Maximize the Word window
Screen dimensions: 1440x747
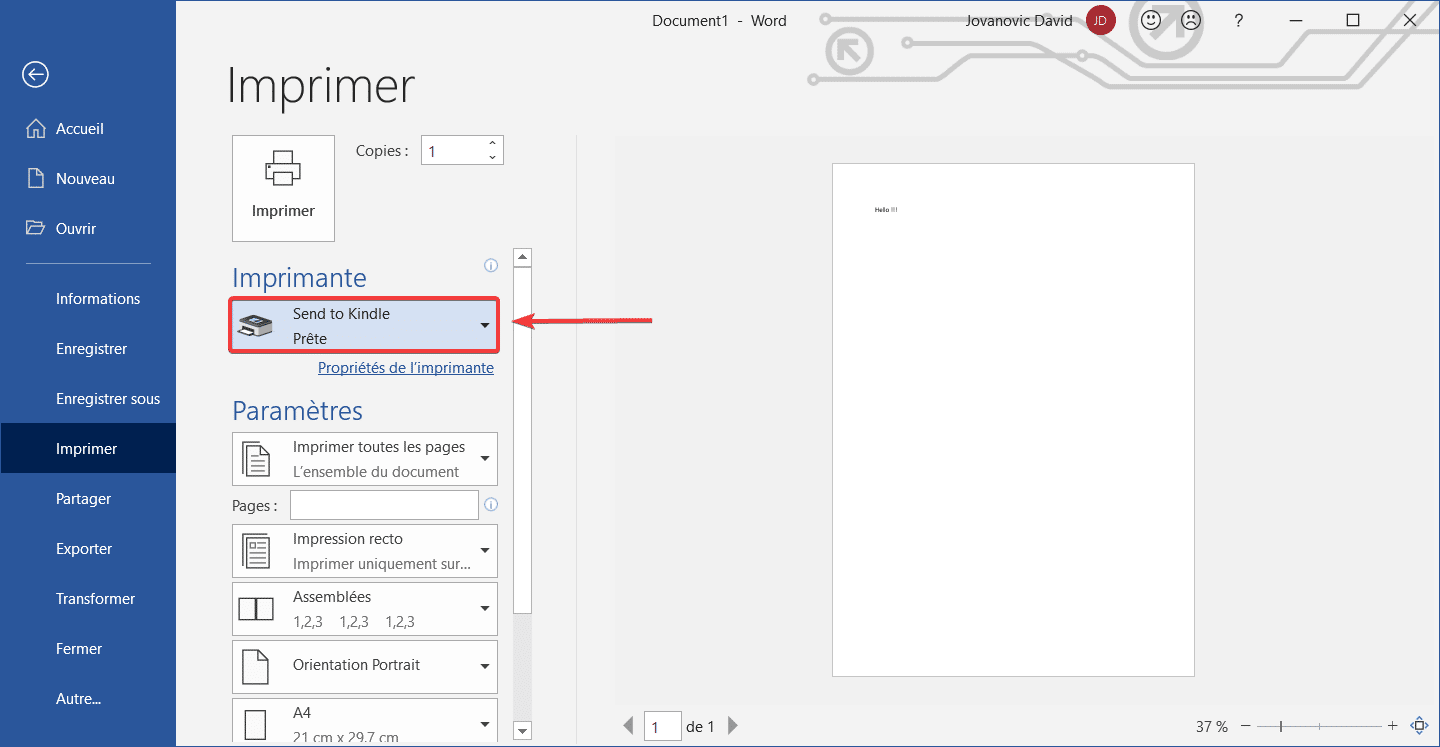click(x=1353, y=20)
